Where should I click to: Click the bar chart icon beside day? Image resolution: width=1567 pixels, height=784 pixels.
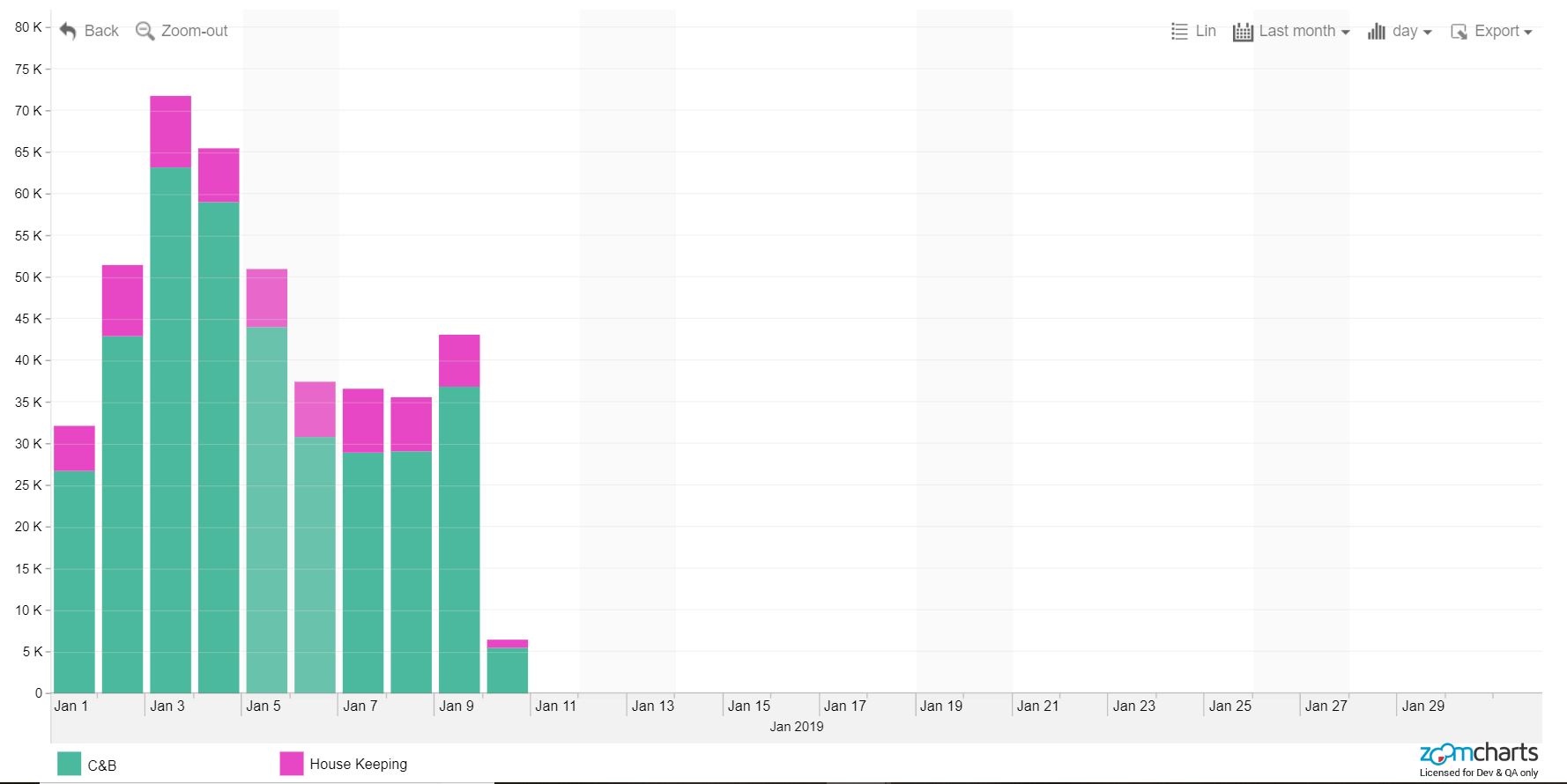[x=1376, y=32]
